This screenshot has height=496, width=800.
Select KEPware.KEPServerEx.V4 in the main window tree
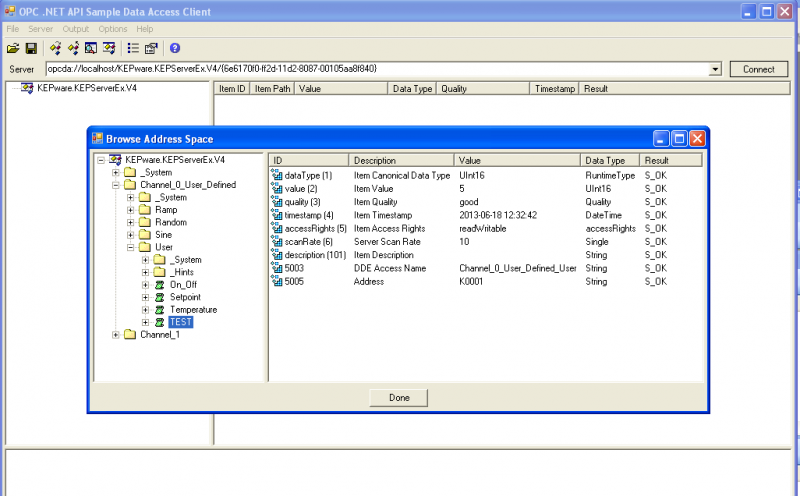coord(87,88)
